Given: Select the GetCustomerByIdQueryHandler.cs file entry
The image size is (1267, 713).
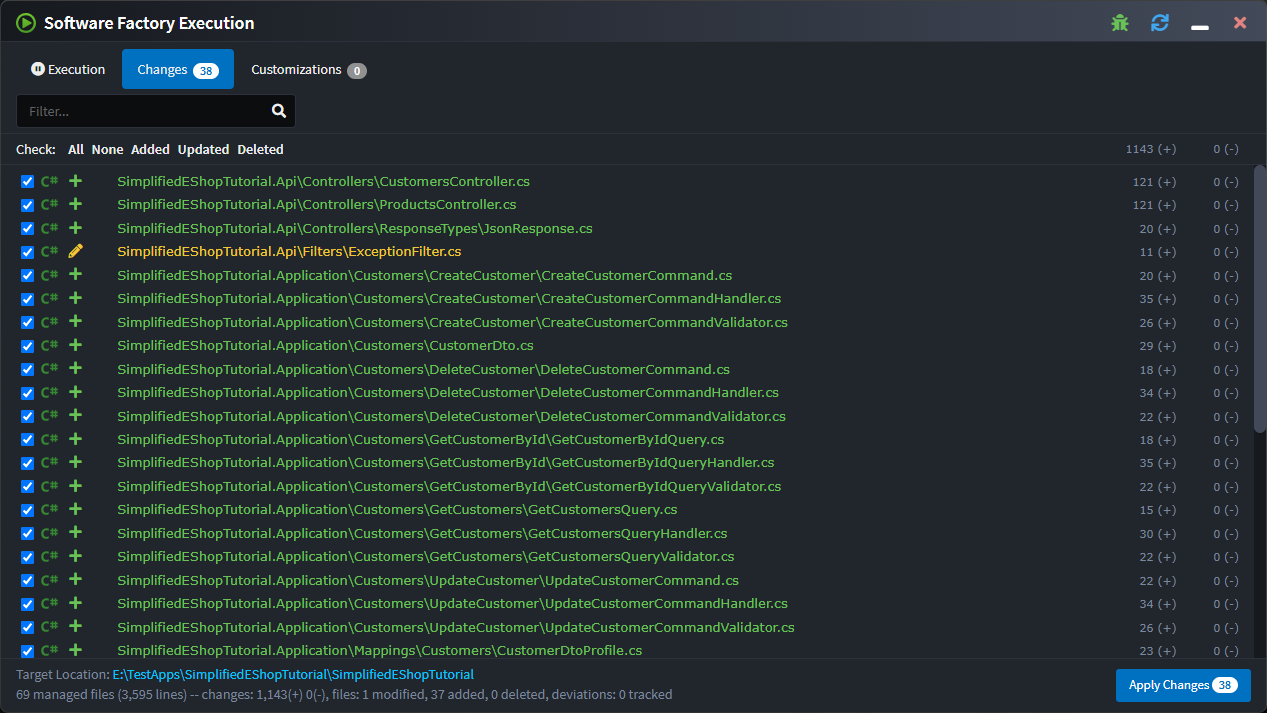Looking at the screenshot, I should [x=446, y=462].
